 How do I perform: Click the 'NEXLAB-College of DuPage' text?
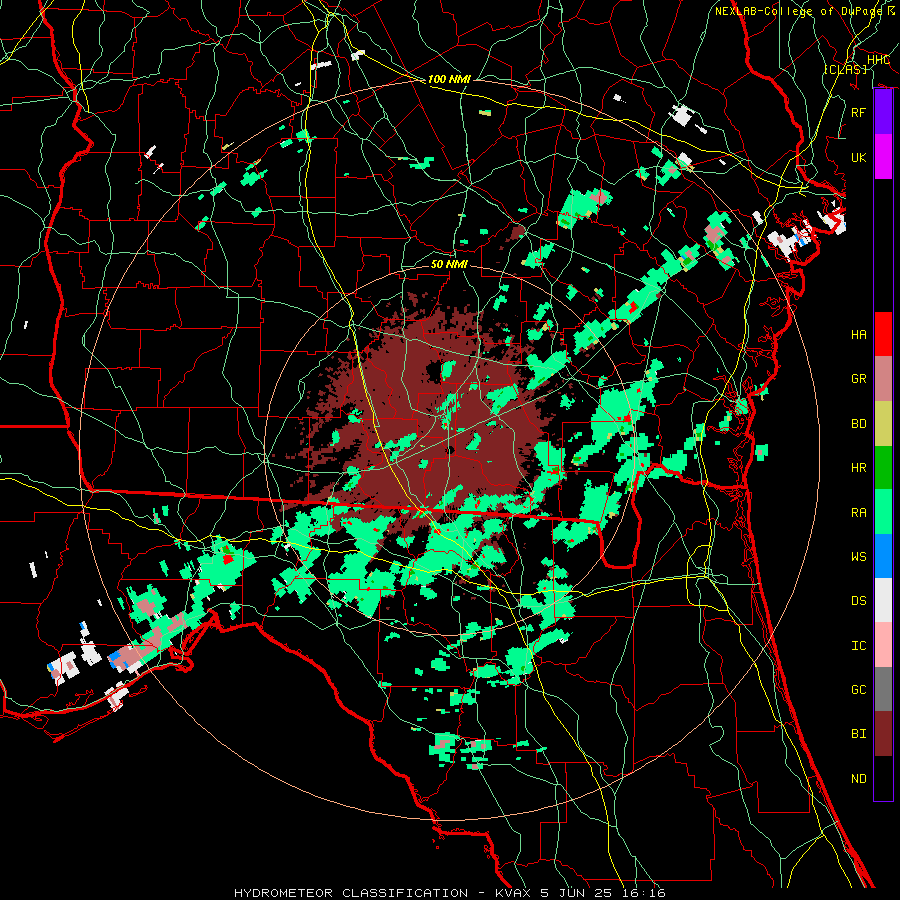click(800, 11)
